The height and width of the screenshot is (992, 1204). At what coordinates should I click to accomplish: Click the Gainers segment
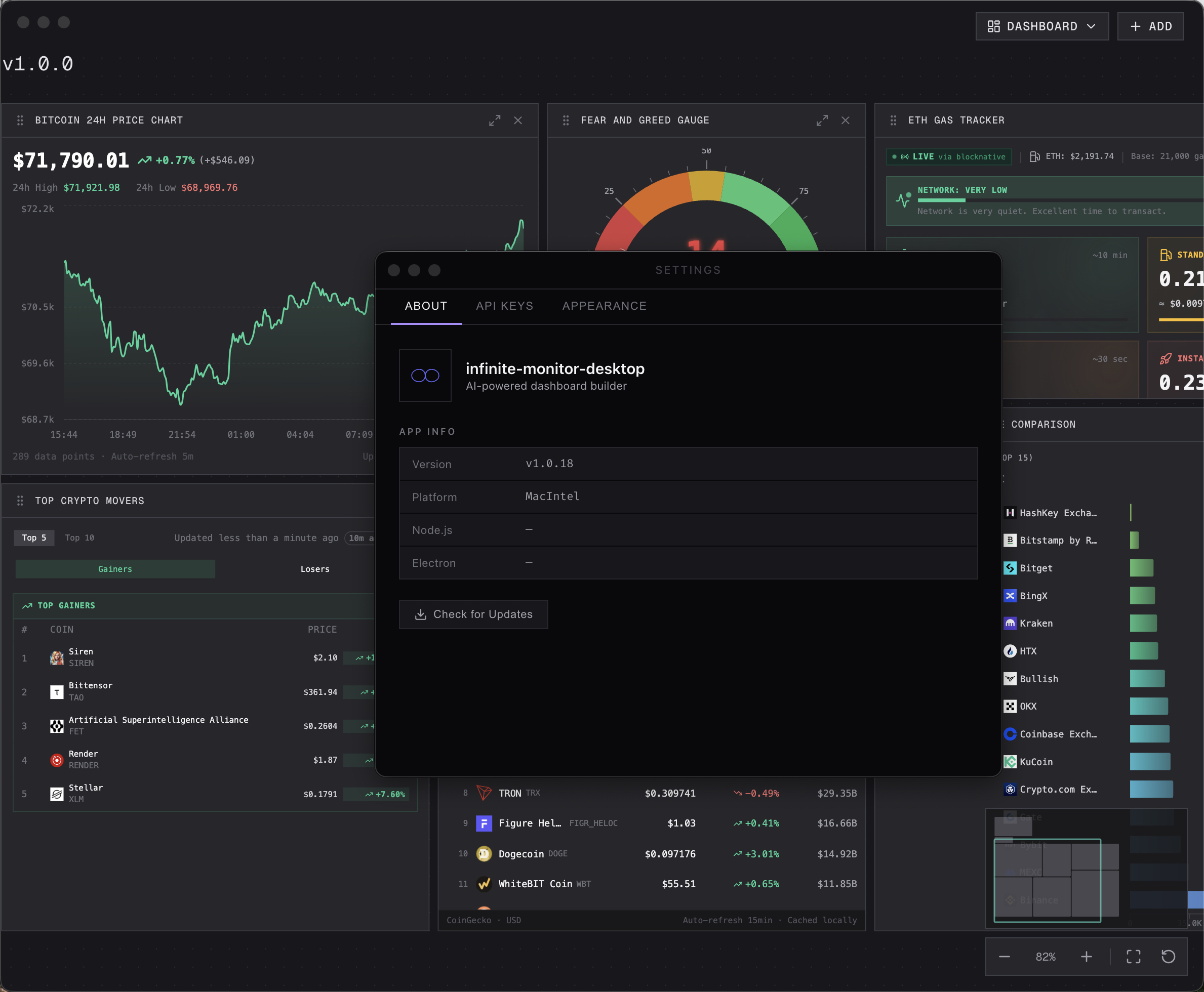(x=115, y=569)
